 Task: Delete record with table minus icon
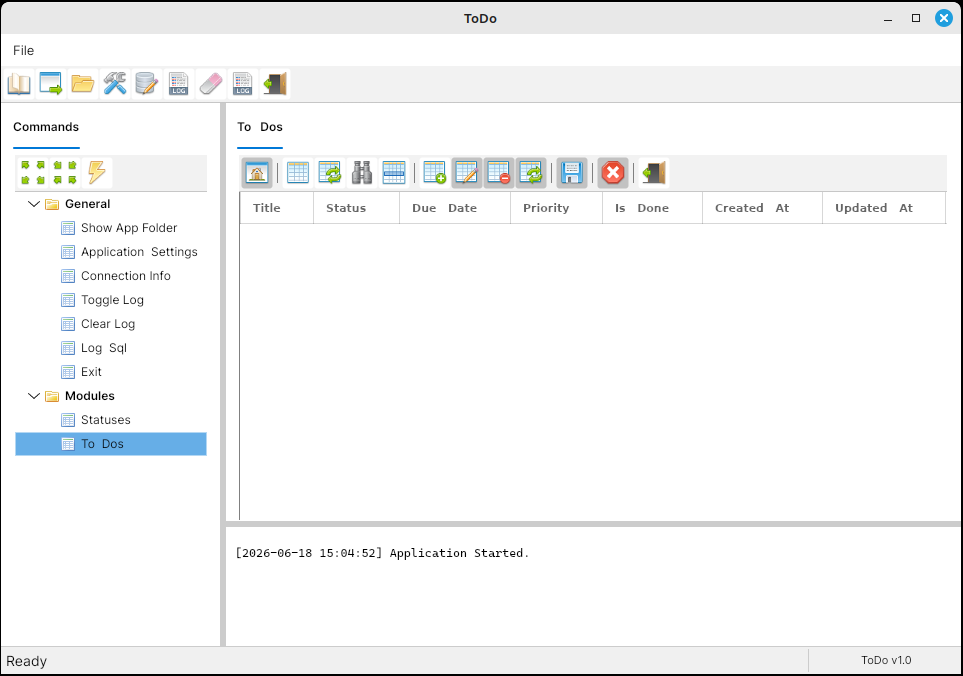point(499,173)
